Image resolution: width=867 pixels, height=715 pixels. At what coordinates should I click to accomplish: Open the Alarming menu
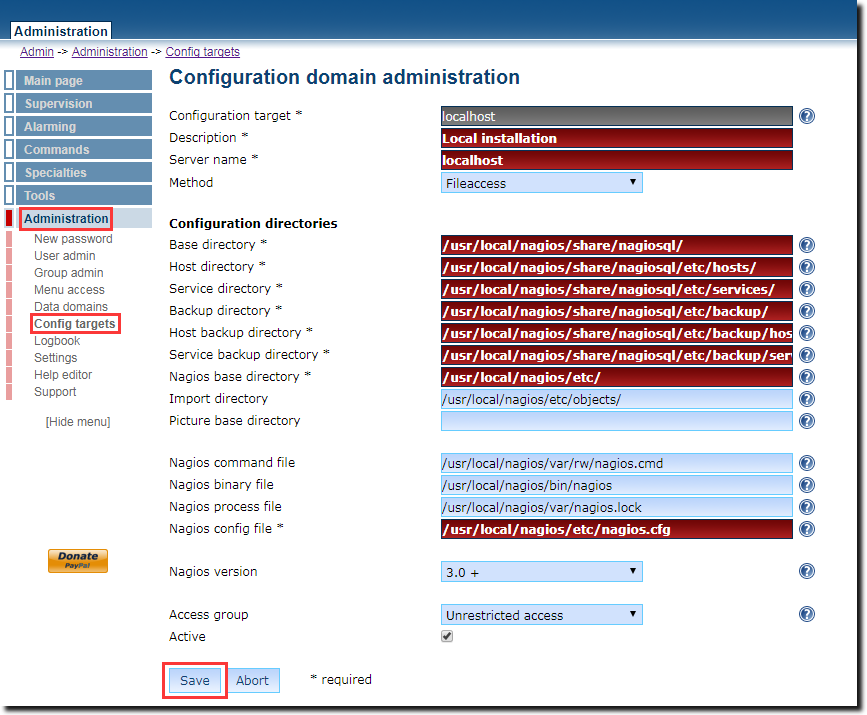pyautogui.click(x=84, y=127)
